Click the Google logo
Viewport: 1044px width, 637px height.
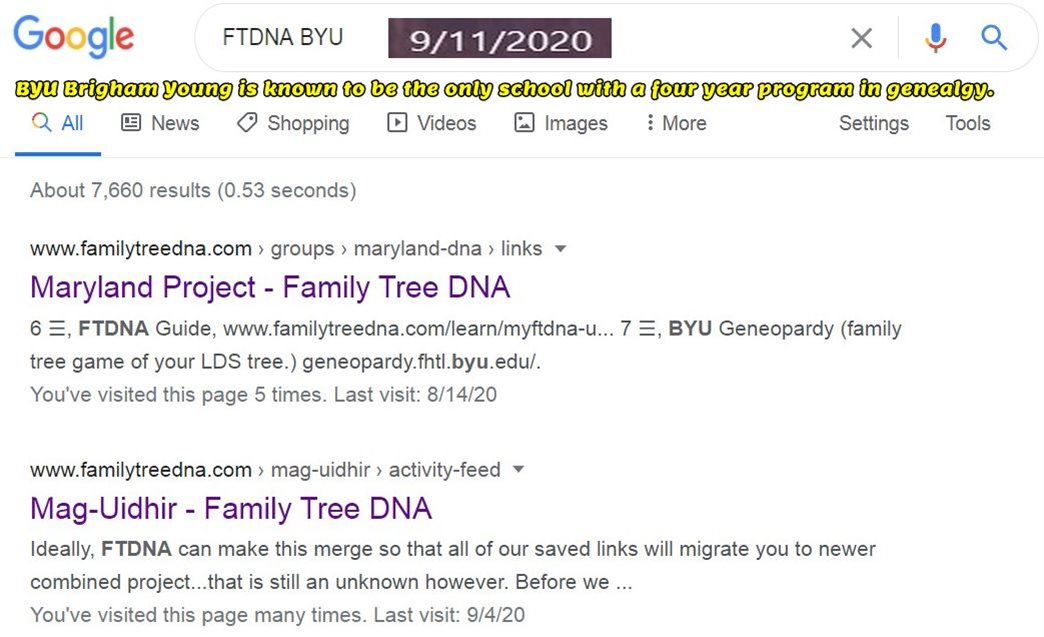point(73,36)
